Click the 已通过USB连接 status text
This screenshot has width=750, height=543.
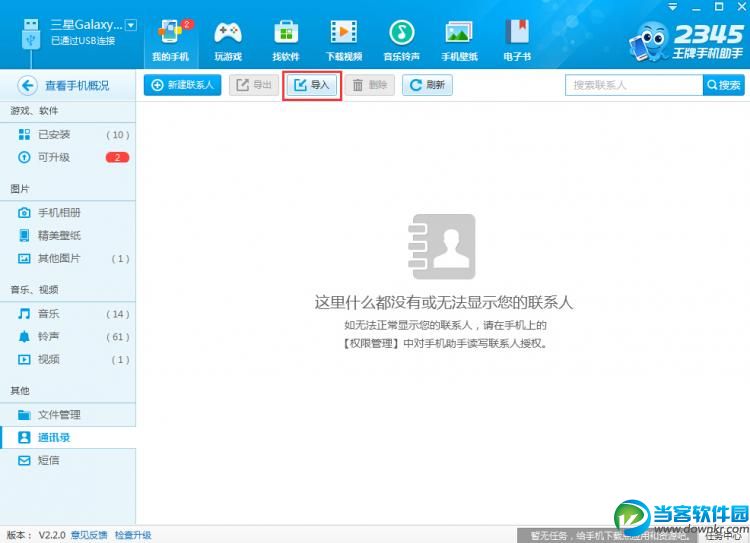pos(83,41)
